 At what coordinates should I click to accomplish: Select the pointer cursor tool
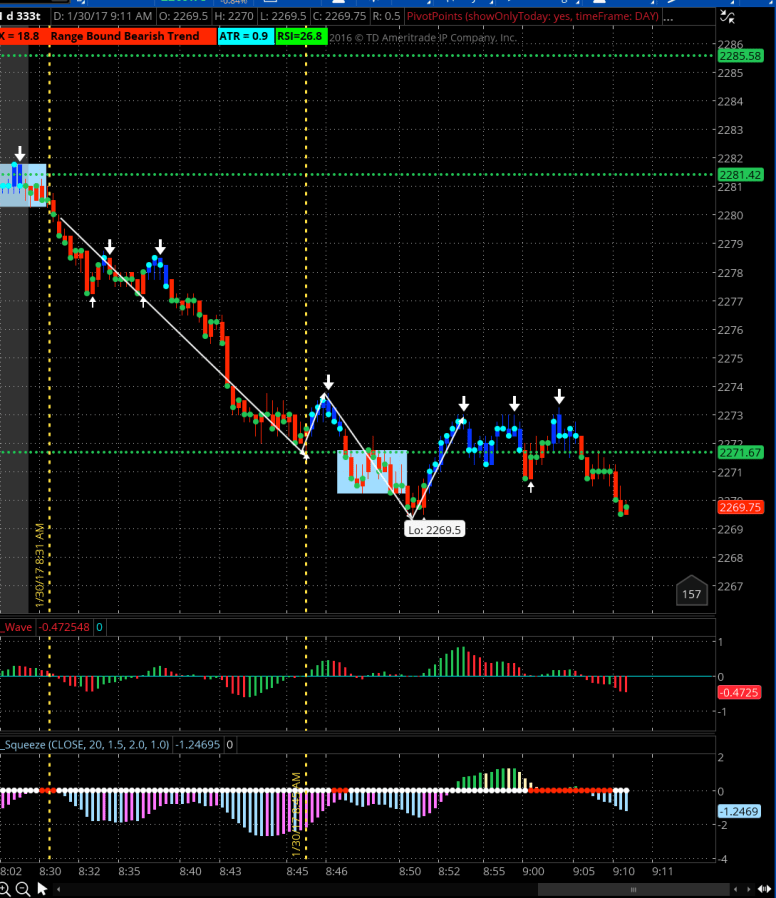42,889
